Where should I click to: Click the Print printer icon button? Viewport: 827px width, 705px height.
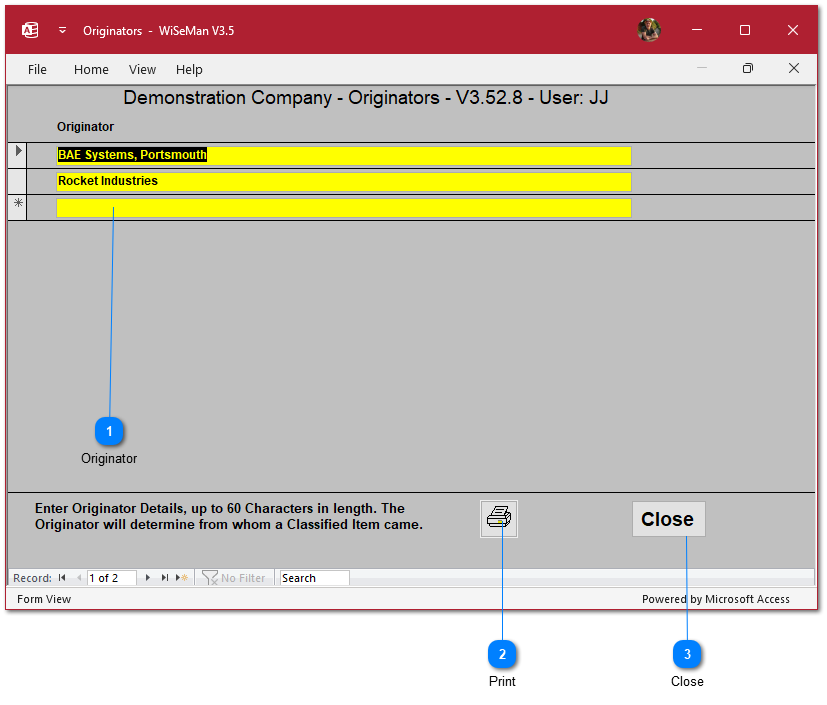(499, 519)
